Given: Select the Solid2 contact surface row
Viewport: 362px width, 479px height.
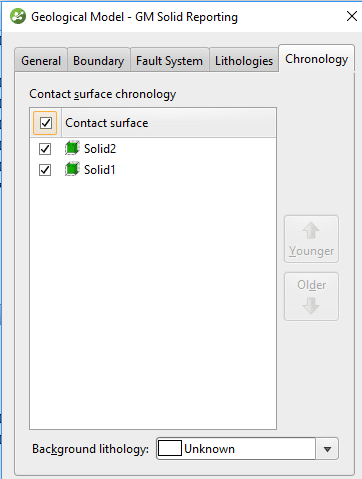Looking at the screenshot, I should tap(153, 149).
